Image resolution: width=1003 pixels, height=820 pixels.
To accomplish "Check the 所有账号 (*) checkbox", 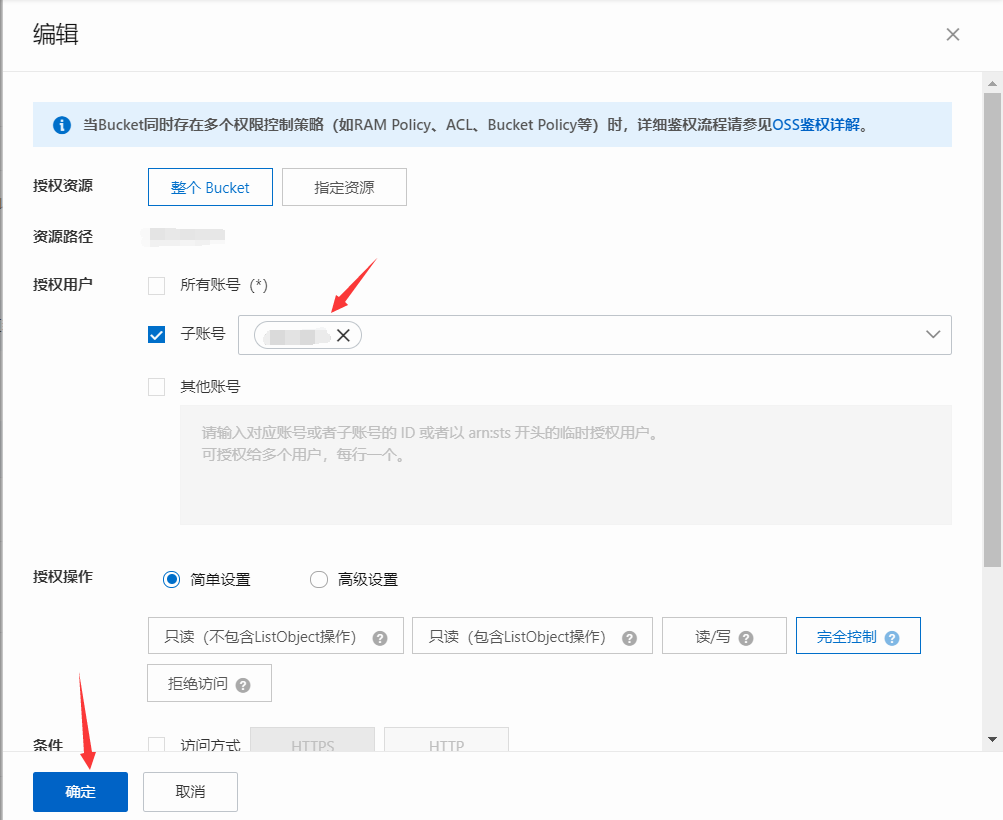I will pos(157,286).
